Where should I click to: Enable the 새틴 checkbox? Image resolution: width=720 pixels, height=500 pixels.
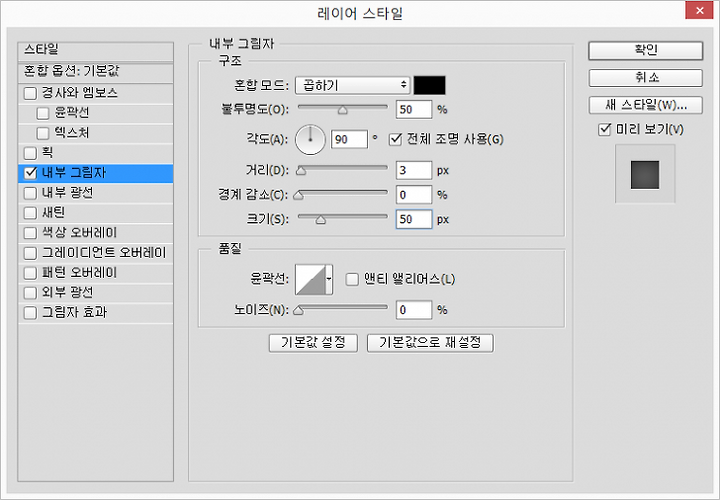(30, 213)
